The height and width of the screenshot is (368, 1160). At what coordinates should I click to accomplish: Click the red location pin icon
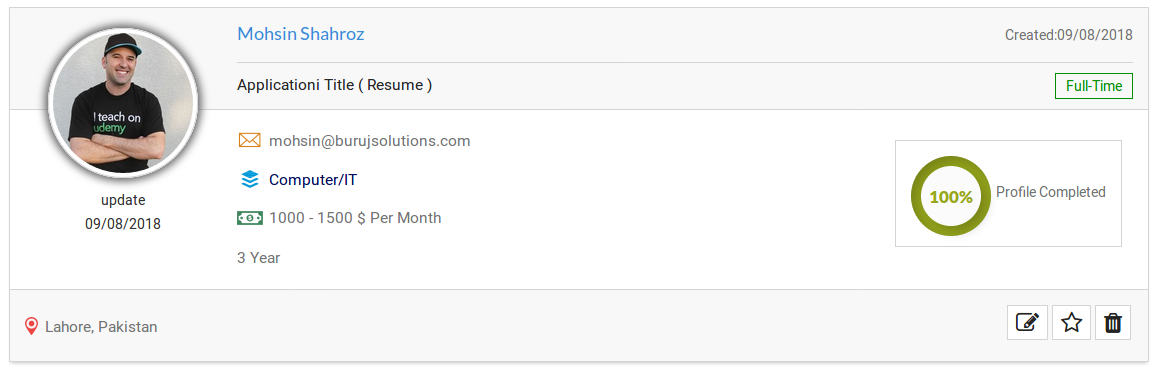tap(31, 327)
